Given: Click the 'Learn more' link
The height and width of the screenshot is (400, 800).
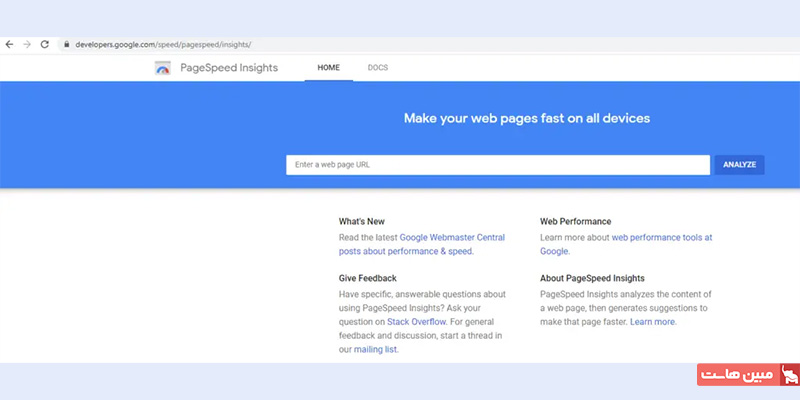Looking at the screenshot, I should 653,322.
